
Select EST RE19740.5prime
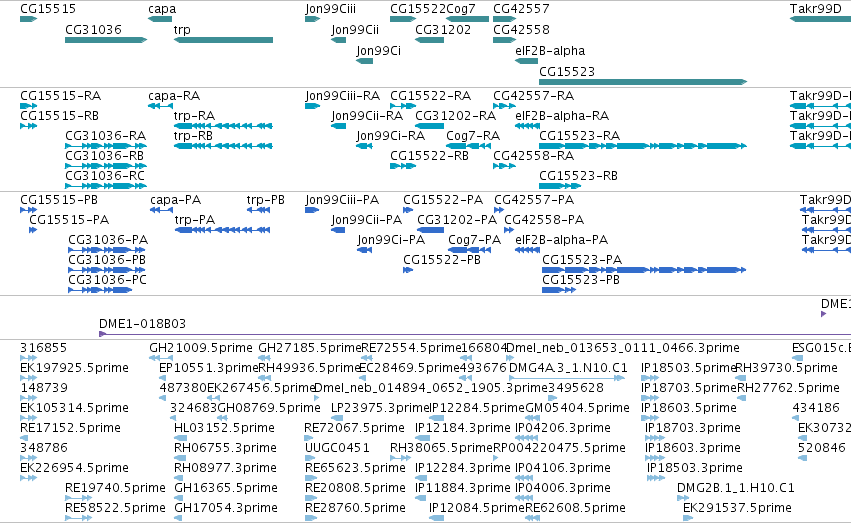[79, 499]
